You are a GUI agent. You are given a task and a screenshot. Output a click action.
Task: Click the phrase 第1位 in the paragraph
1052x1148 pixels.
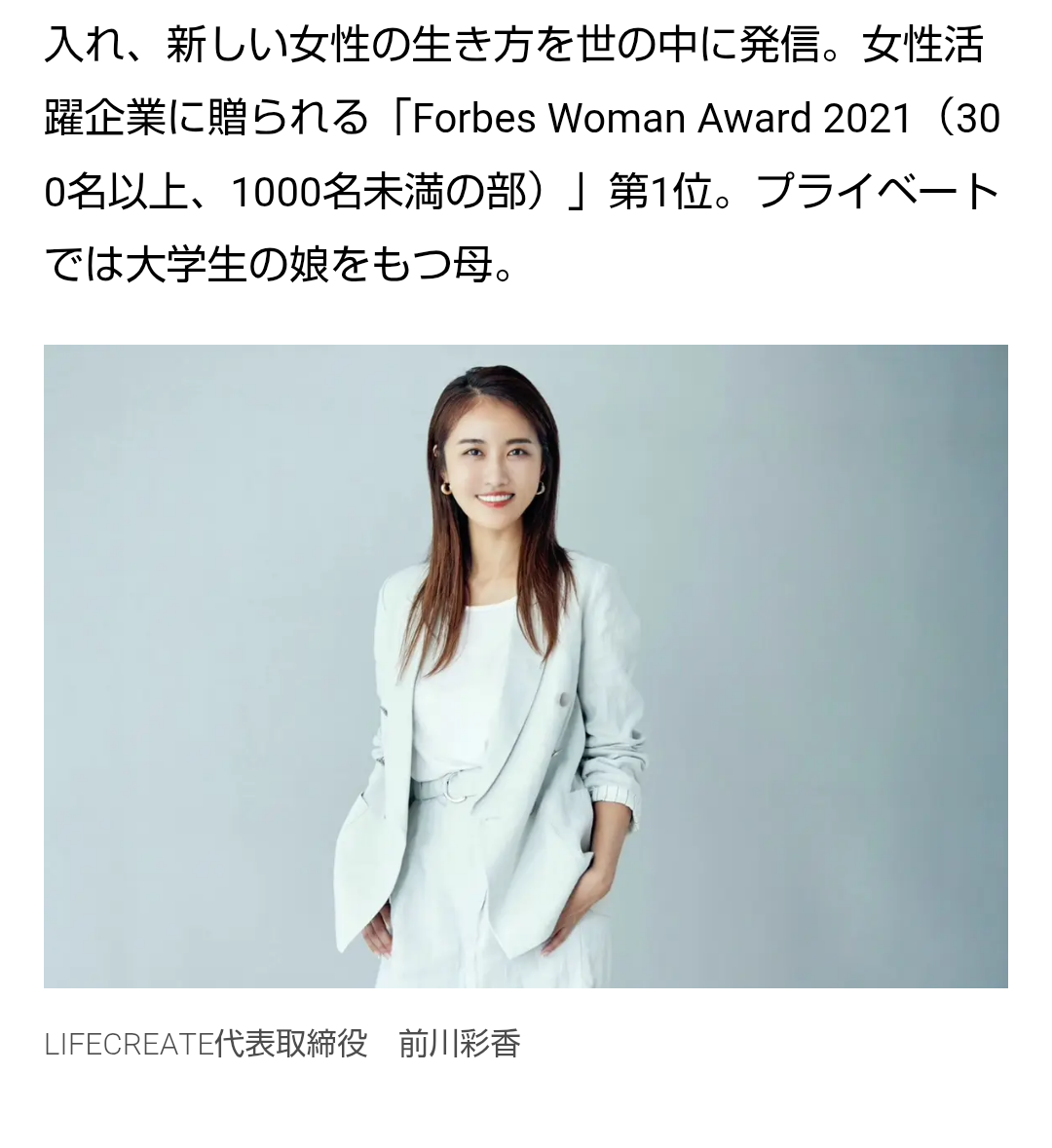pyautogui.click(x=660, y=192)
